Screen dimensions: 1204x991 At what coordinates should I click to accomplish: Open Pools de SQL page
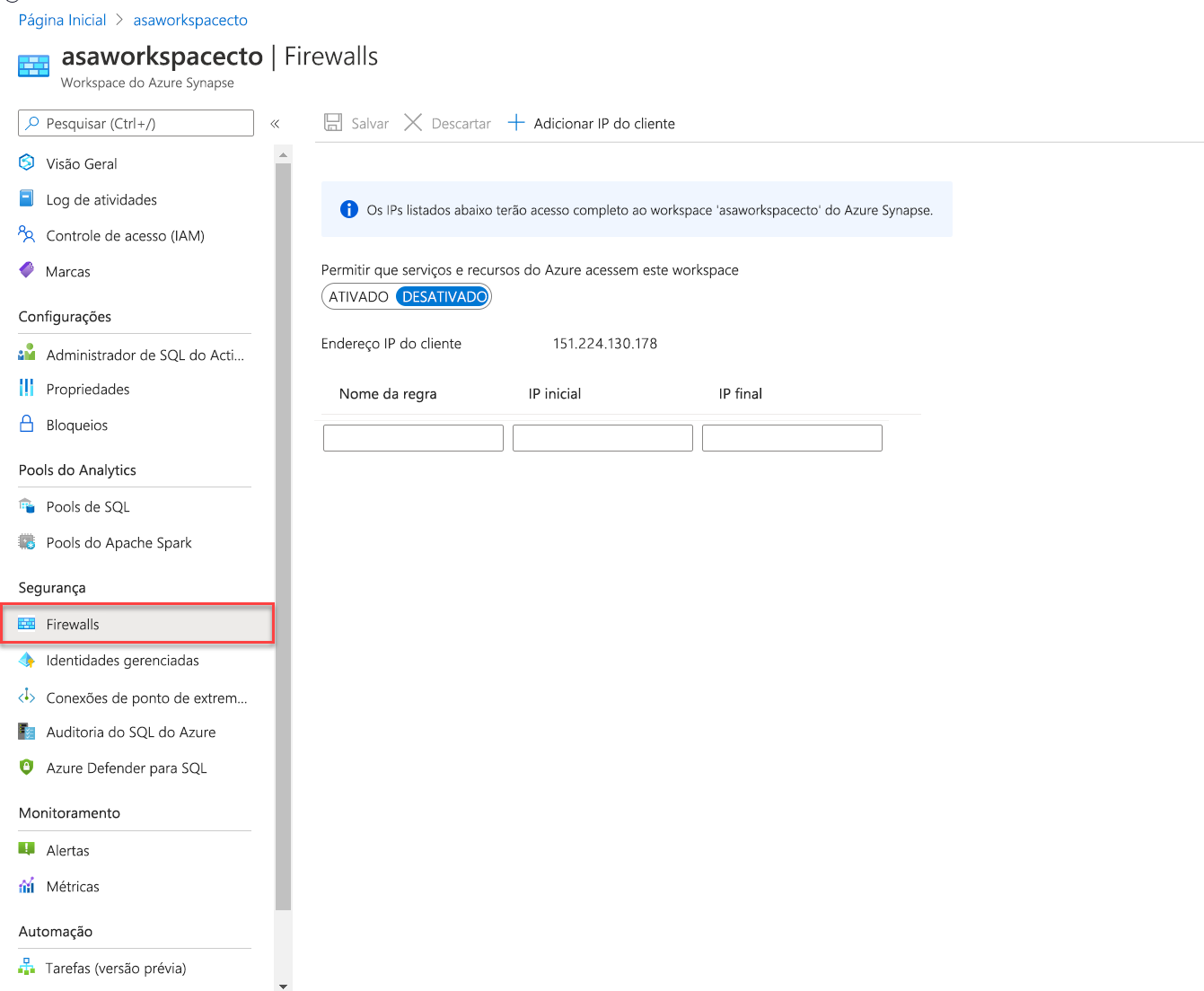88,506
